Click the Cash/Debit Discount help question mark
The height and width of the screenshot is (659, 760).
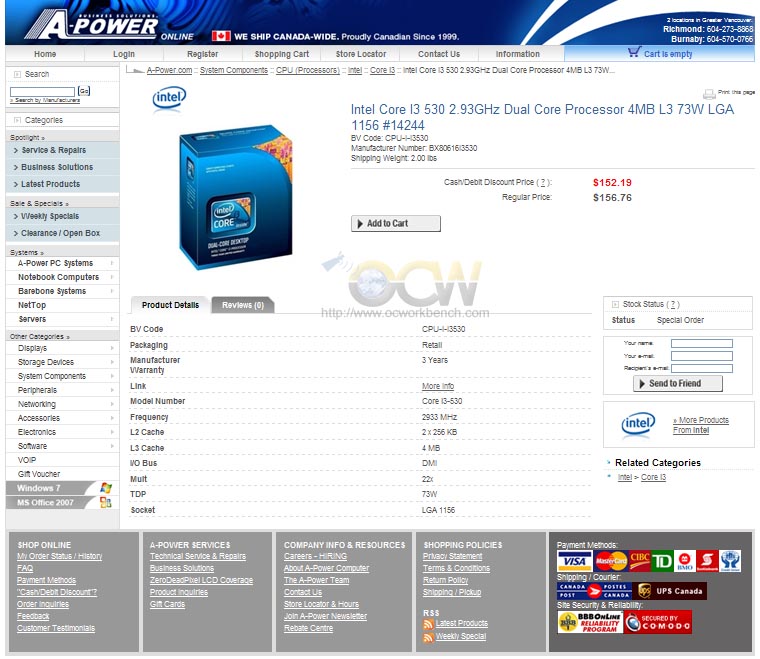543,182
